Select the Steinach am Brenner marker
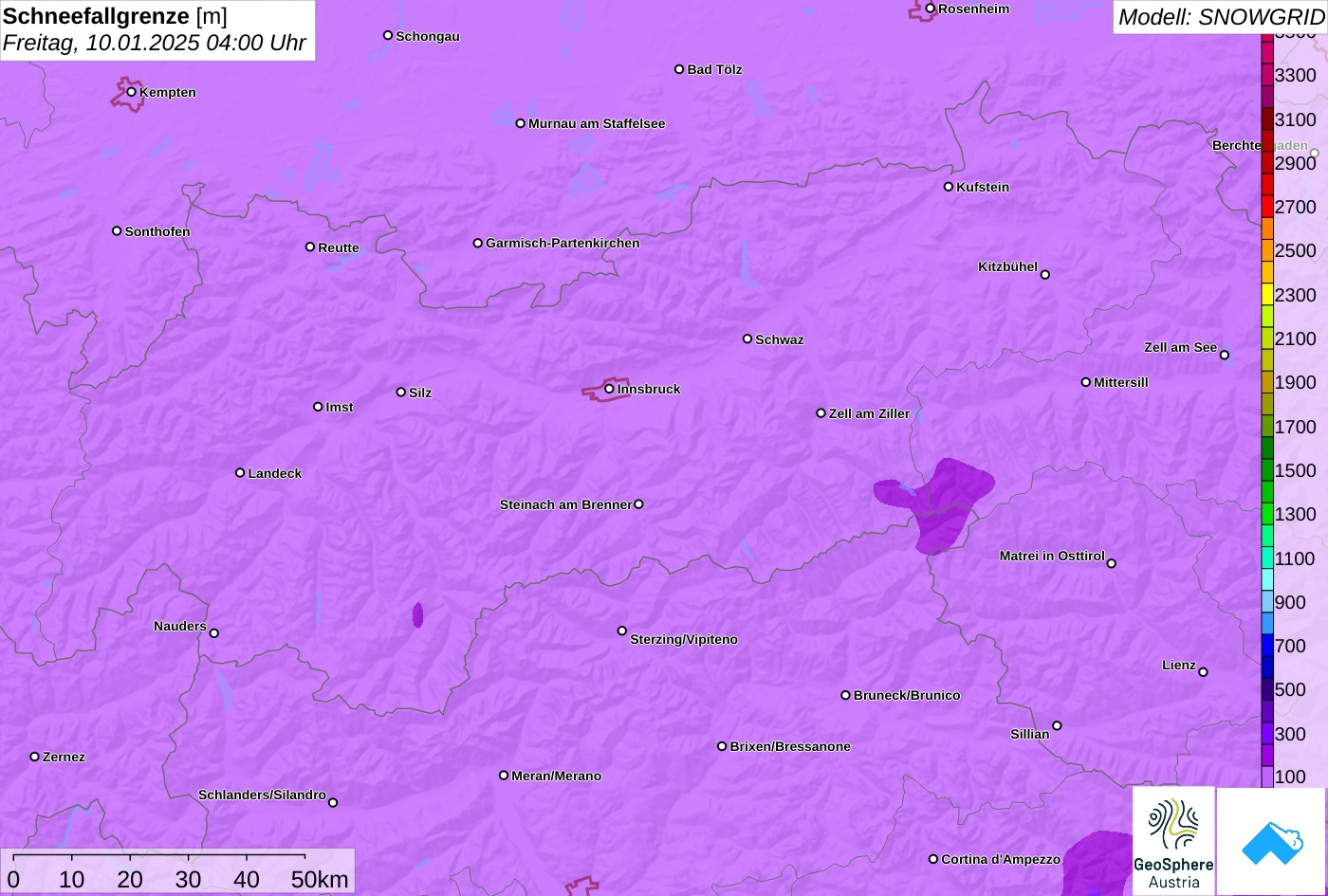Screen dimensions: 1328x896 638,504
